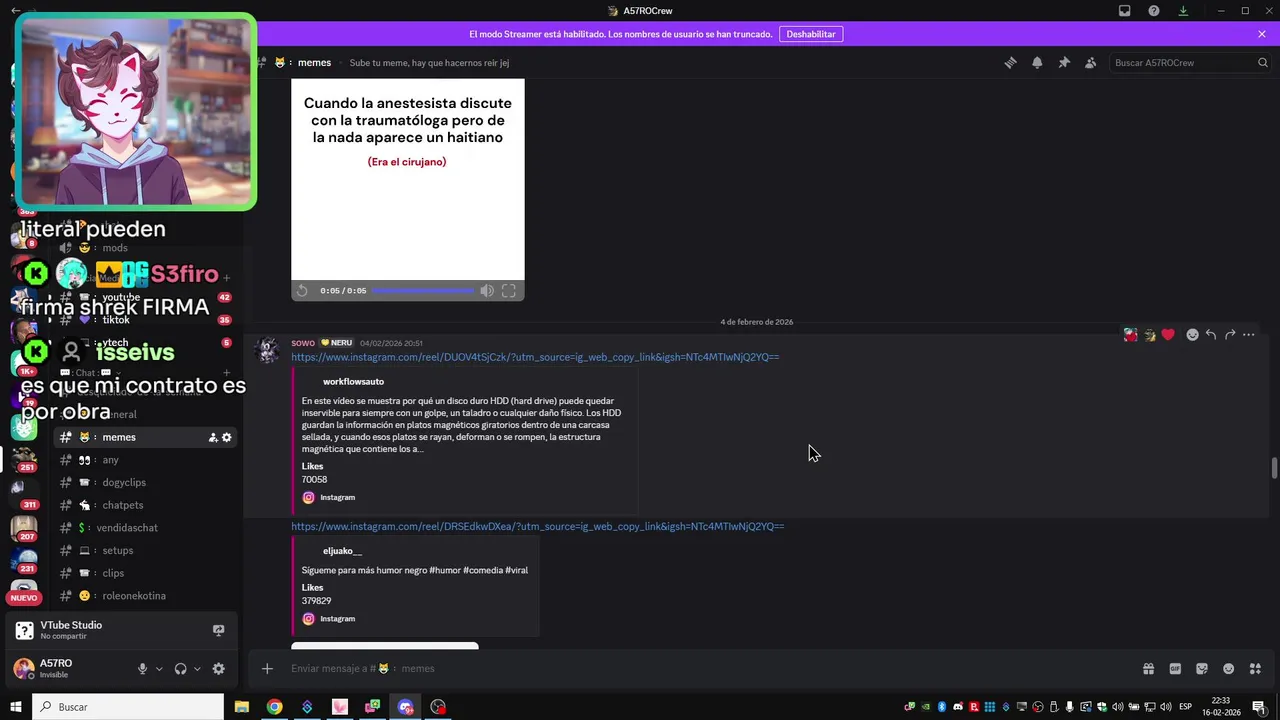Open memes channel settings gear
The image size is (1280, 720).
coord(227,437)
